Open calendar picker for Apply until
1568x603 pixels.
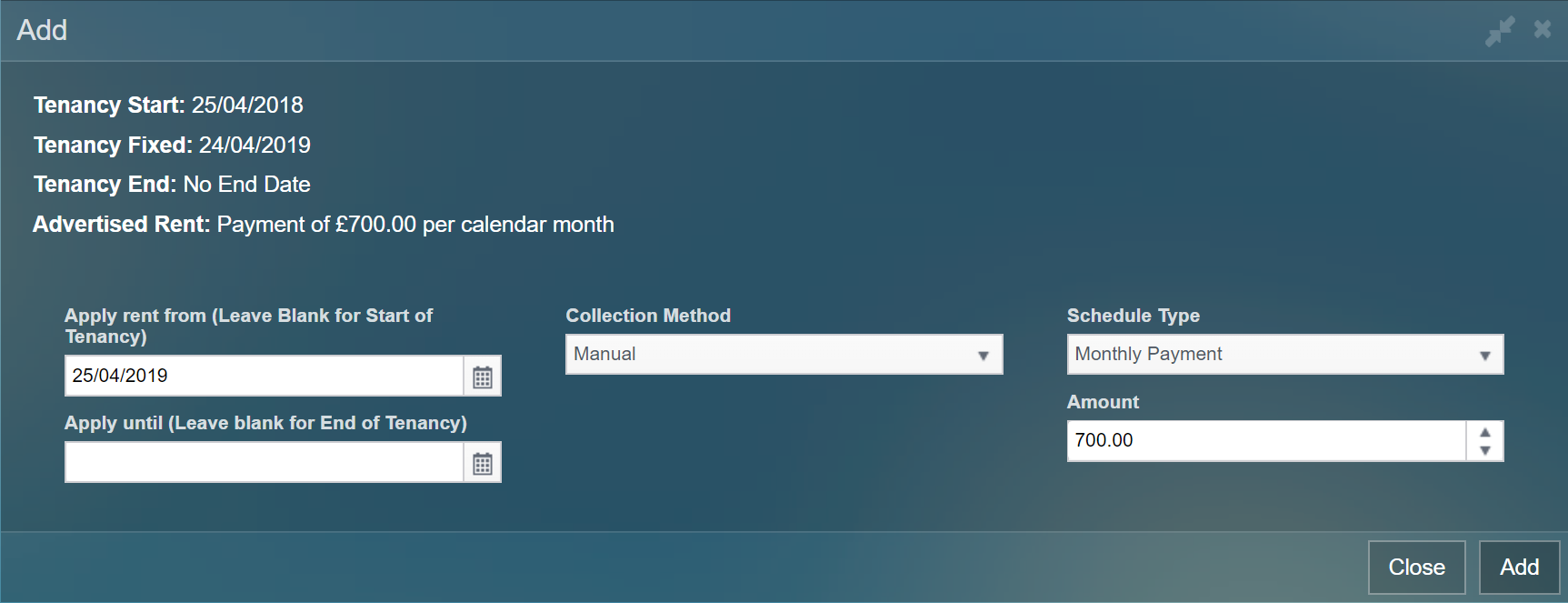coord(483,463)
